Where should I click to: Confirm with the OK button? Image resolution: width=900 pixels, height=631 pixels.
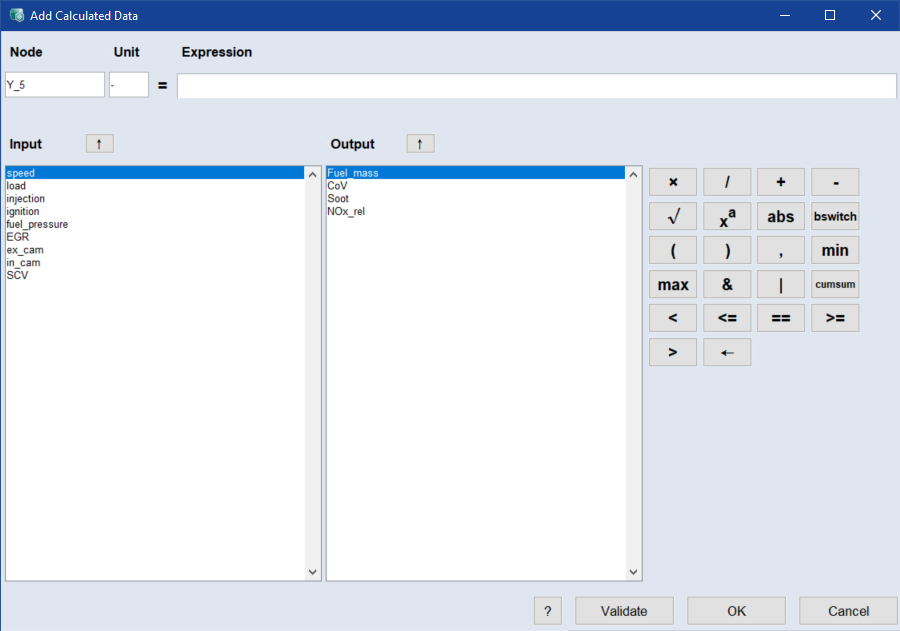(736, 611)
